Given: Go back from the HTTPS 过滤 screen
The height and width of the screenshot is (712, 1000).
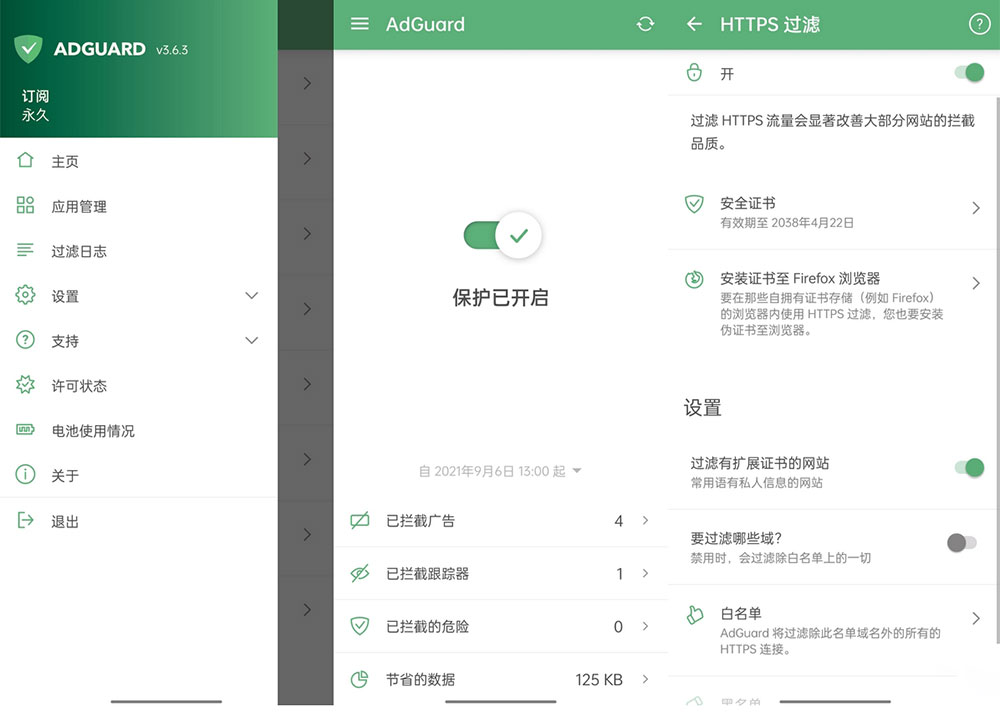Looking at the screenshot, I should coord(694,24).
